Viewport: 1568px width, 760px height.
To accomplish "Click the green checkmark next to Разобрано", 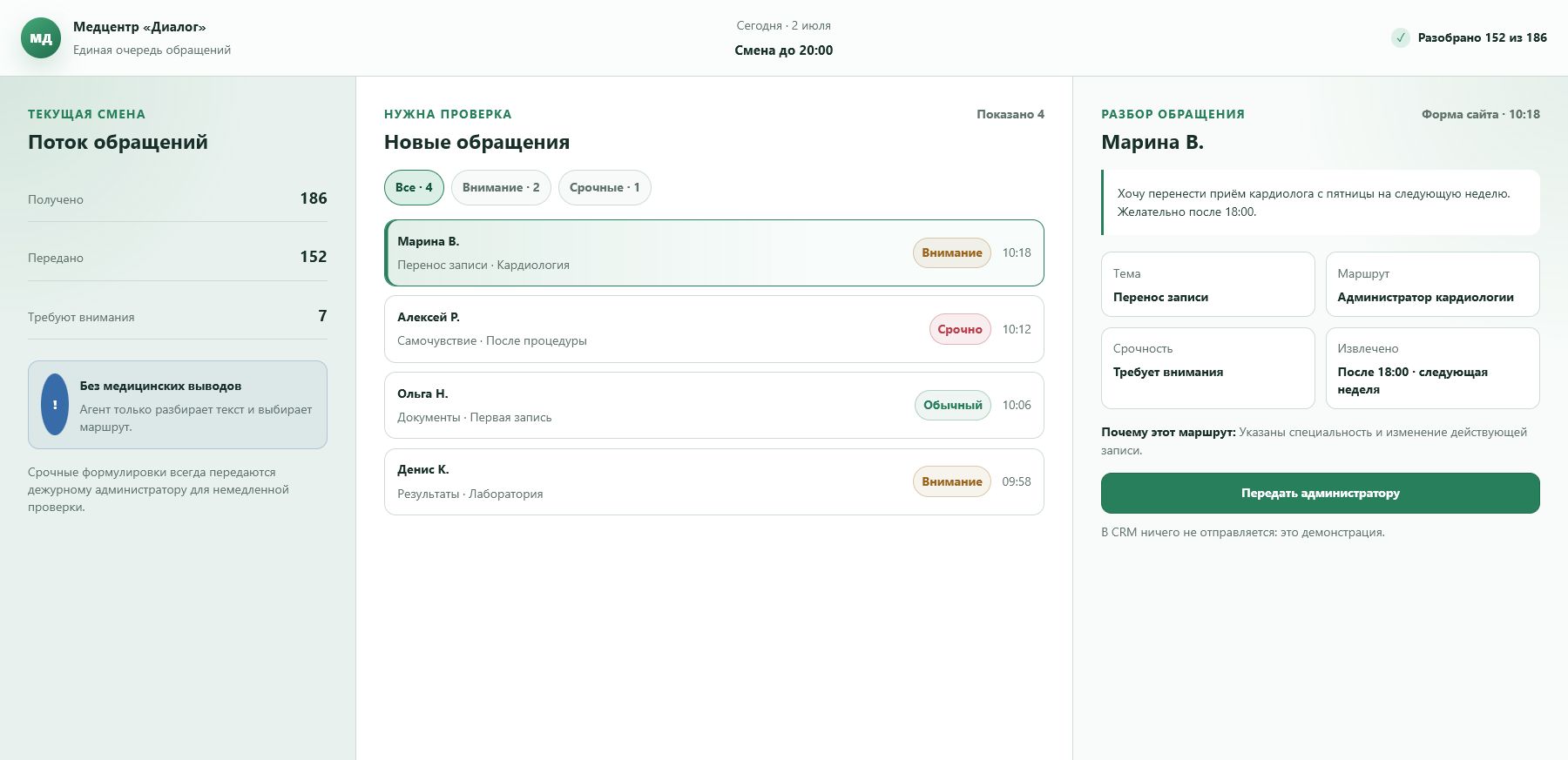I will [1400, 37].
